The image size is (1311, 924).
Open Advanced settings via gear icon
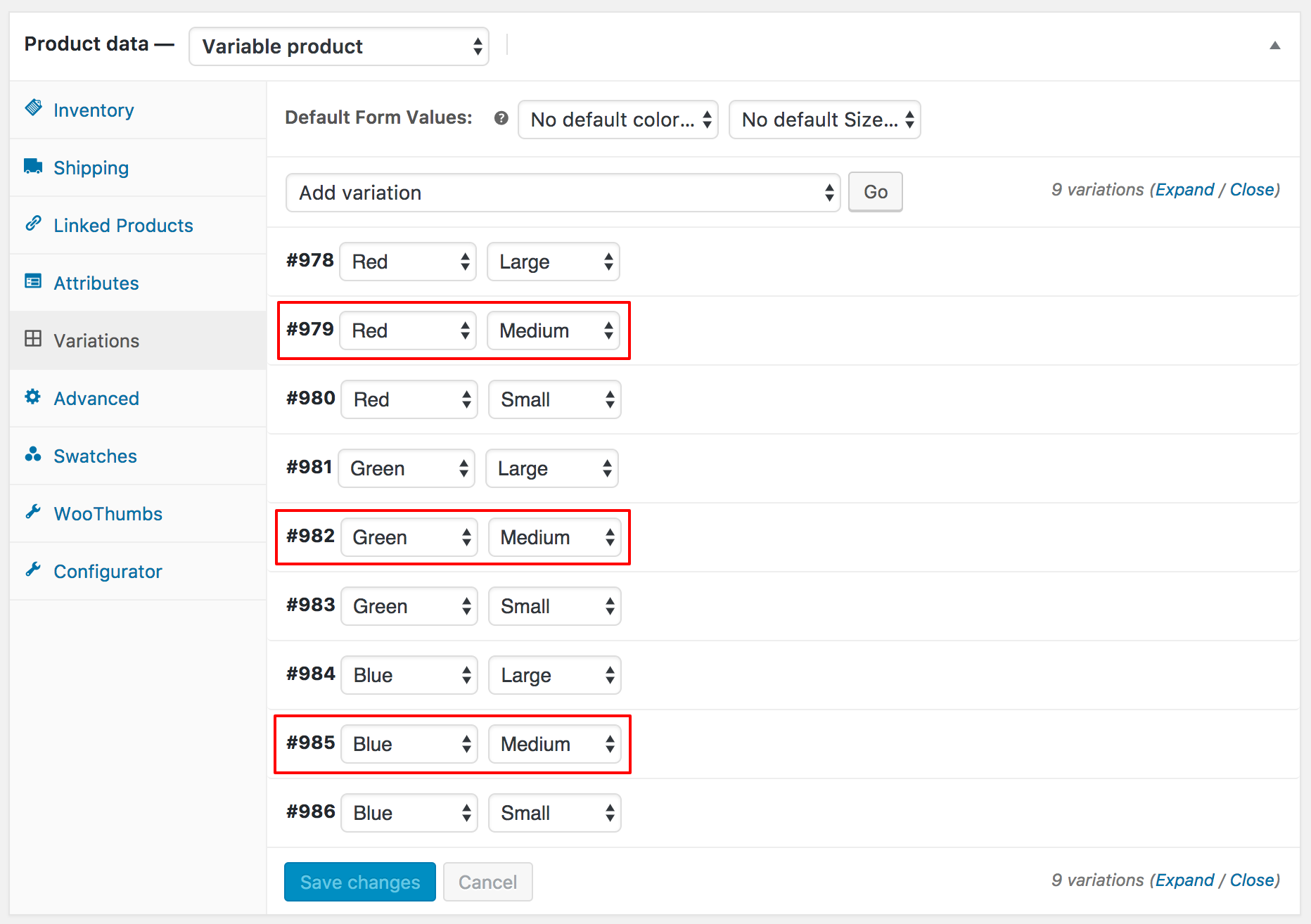pyautogui.click(x=32, y=397)
